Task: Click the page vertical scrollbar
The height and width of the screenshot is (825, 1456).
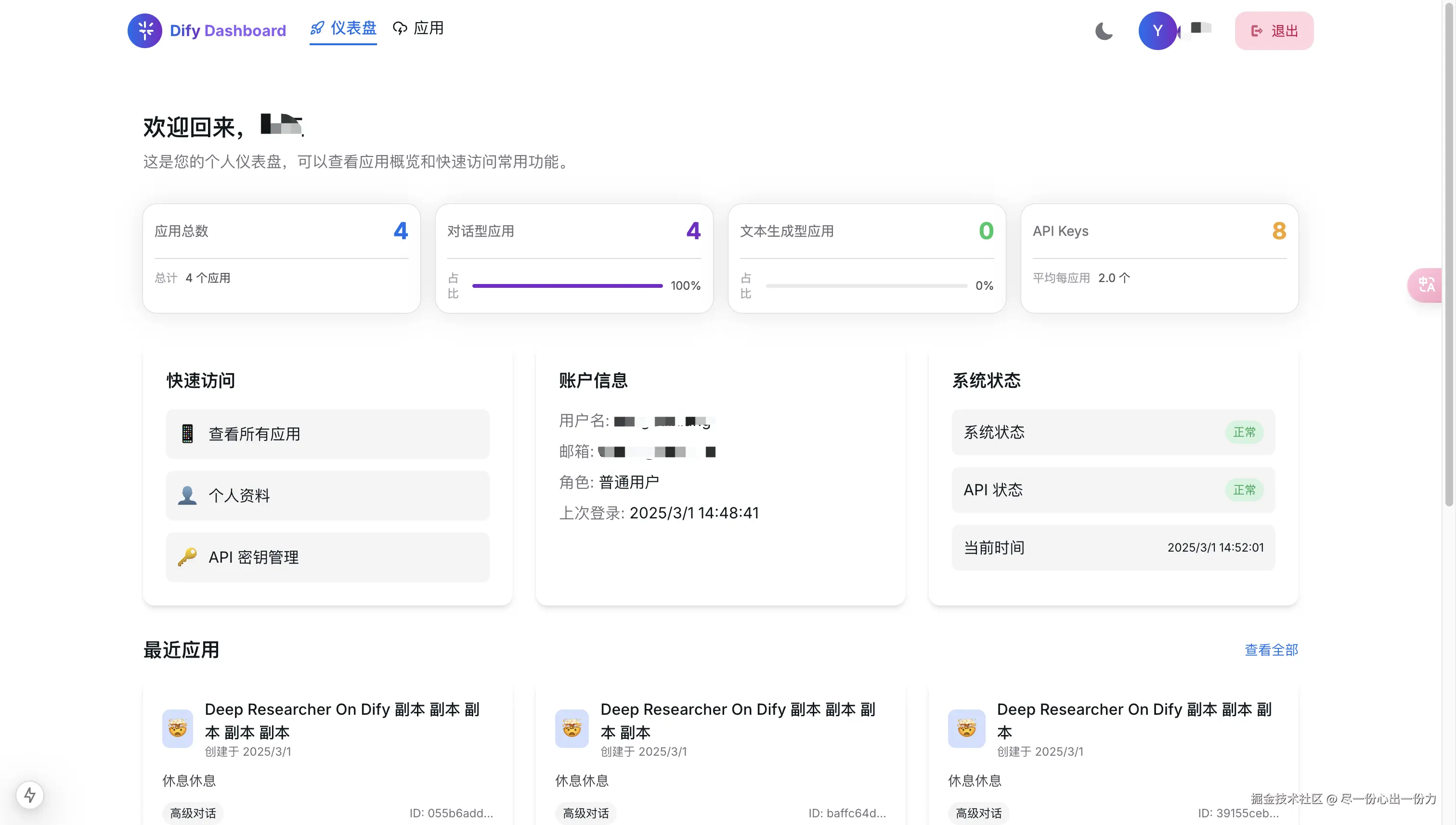Action: point(1449,255)
